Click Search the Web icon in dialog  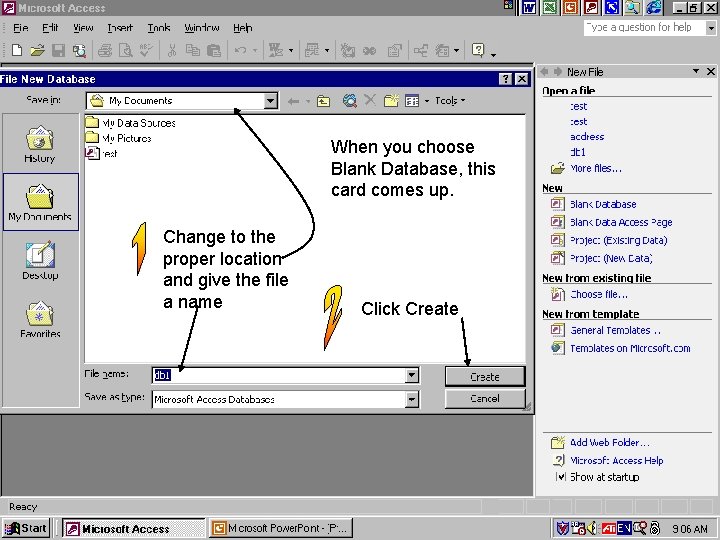pos(349,100)
